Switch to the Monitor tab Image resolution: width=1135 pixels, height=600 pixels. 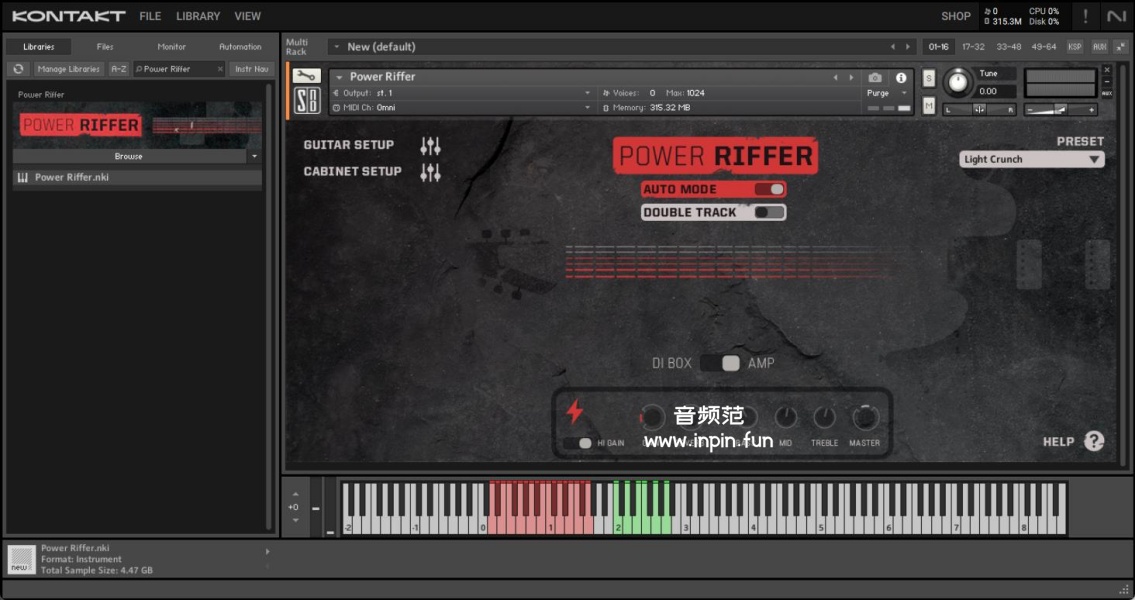[172, 46]
